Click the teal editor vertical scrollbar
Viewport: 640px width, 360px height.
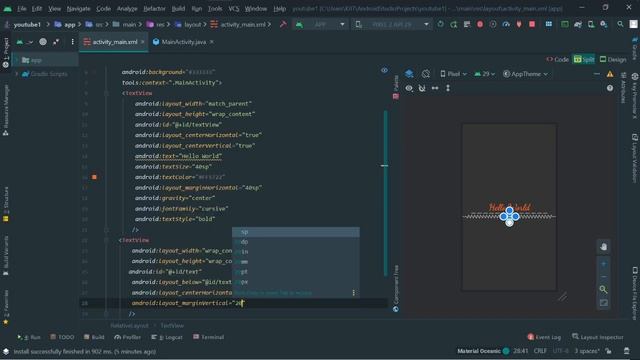pyautogui.click(x=386, y=193)
